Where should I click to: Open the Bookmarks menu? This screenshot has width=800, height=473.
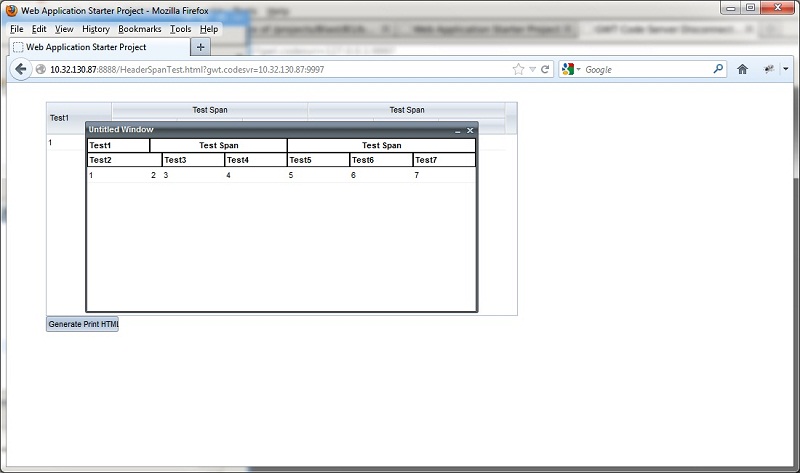pos(139,29)
